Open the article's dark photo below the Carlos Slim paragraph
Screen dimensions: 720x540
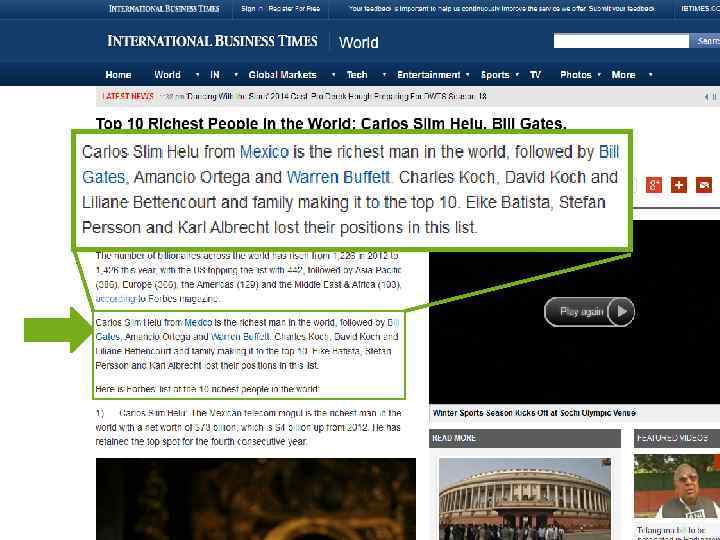(x=256, y=499)
